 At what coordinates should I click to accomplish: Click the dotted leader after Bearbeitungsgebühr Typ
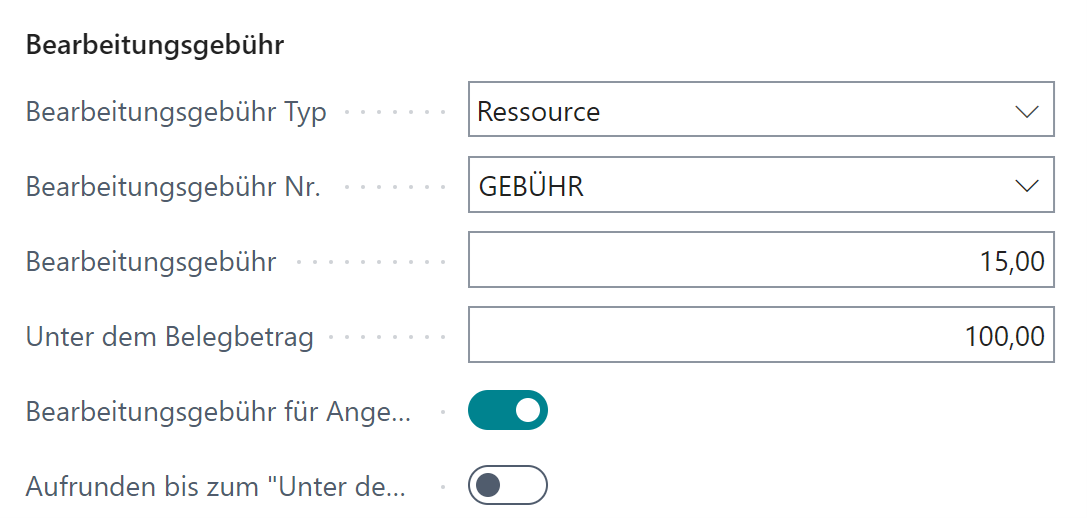point(394,112)
